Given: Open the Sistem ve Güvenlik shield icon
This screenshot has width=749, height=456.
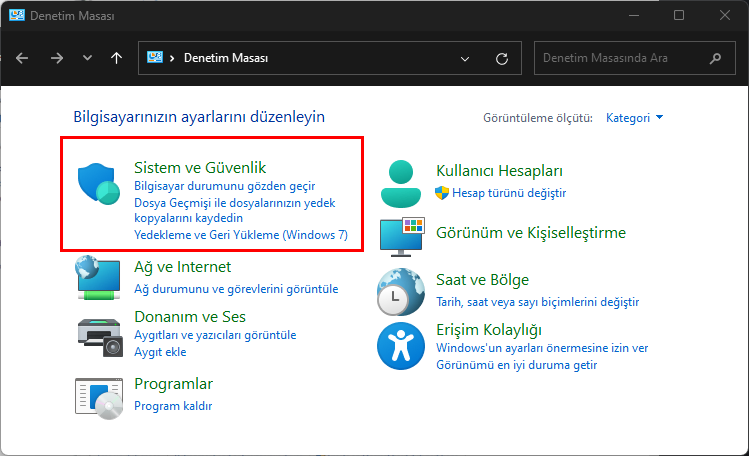Looking at the screenshot, I should point(99,184).
